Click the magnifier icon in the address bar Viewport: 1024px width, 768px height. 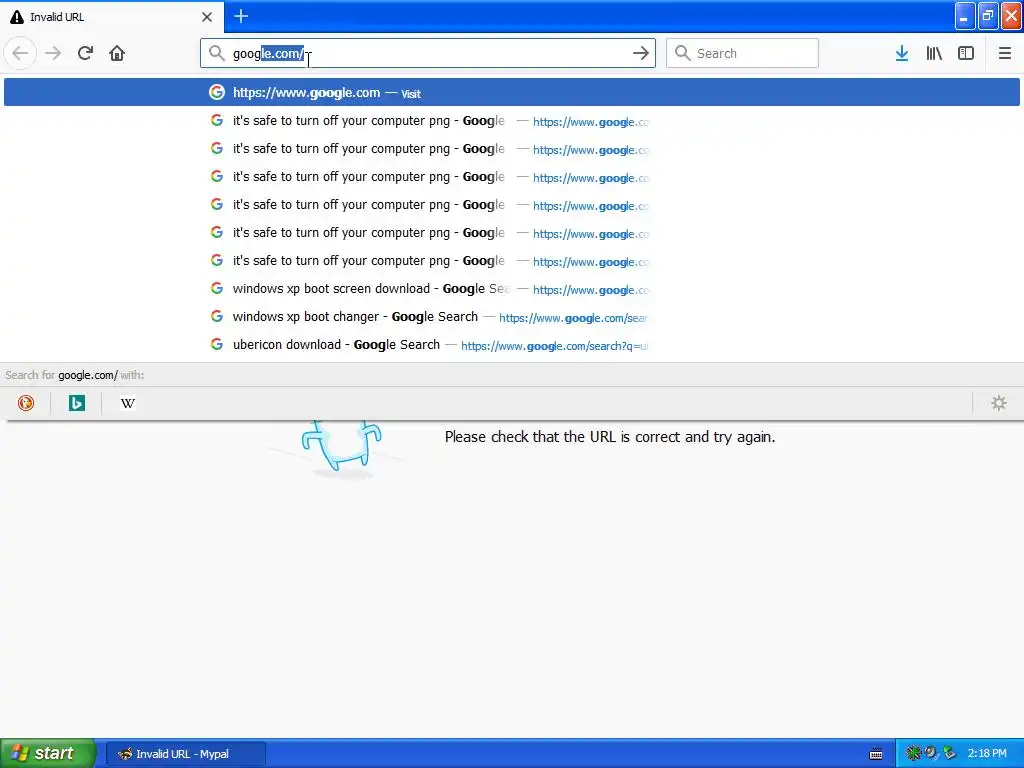tap(217, 53)
